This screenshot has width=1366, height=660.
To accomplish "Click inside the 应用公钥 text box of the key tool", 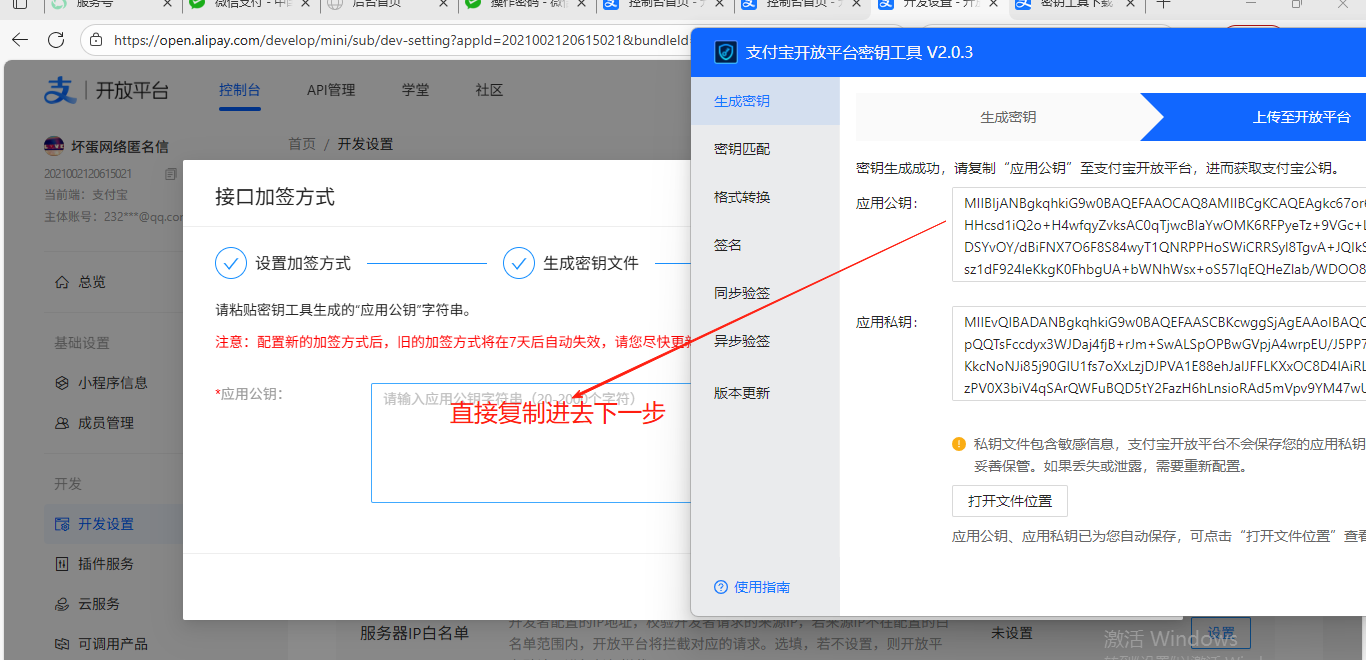I will point(1159,235).
